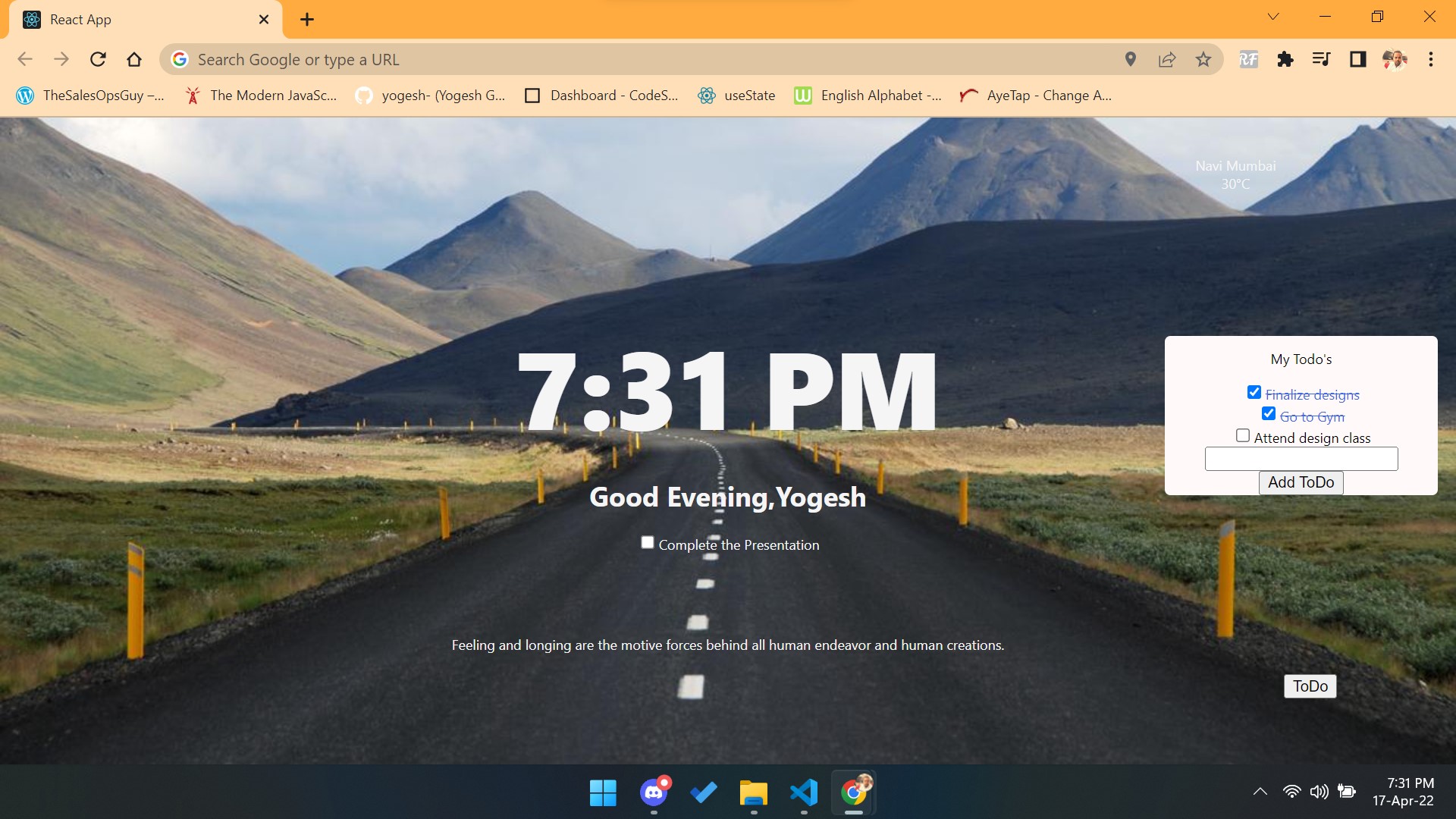Open the useState bookmark
1456x819 pixels.
click(736, 96)
